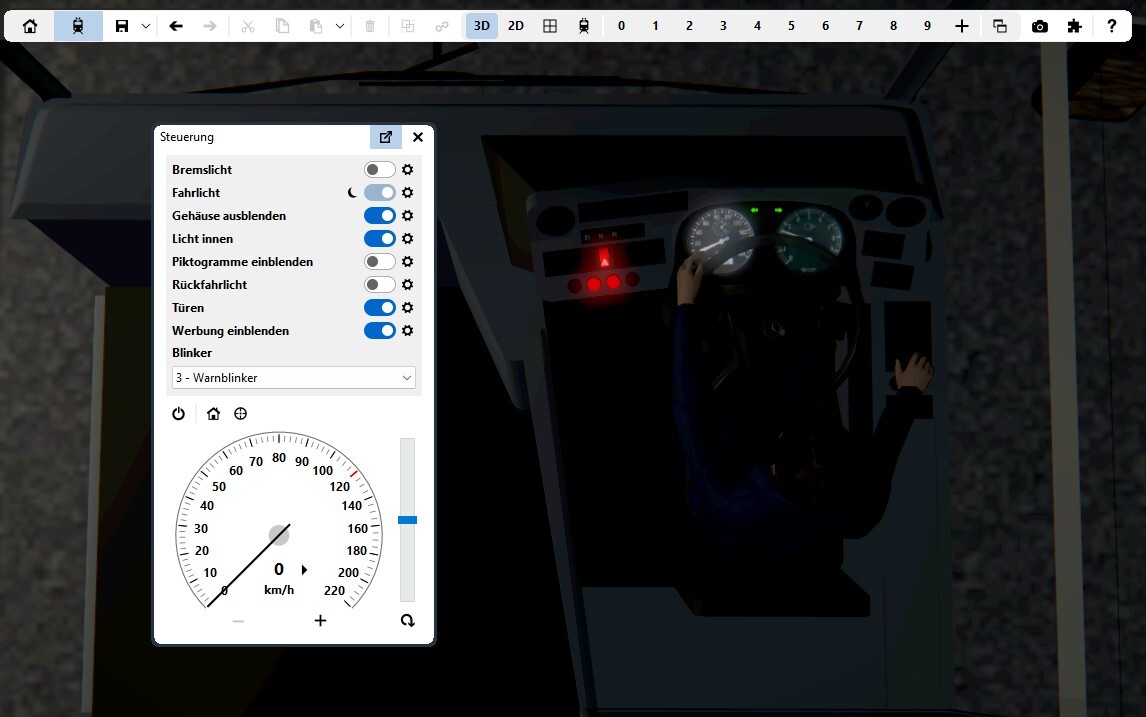Viewport: 1146px width, 717px height.
Task: Switch to 2D view mode
Action: [515, 26]
